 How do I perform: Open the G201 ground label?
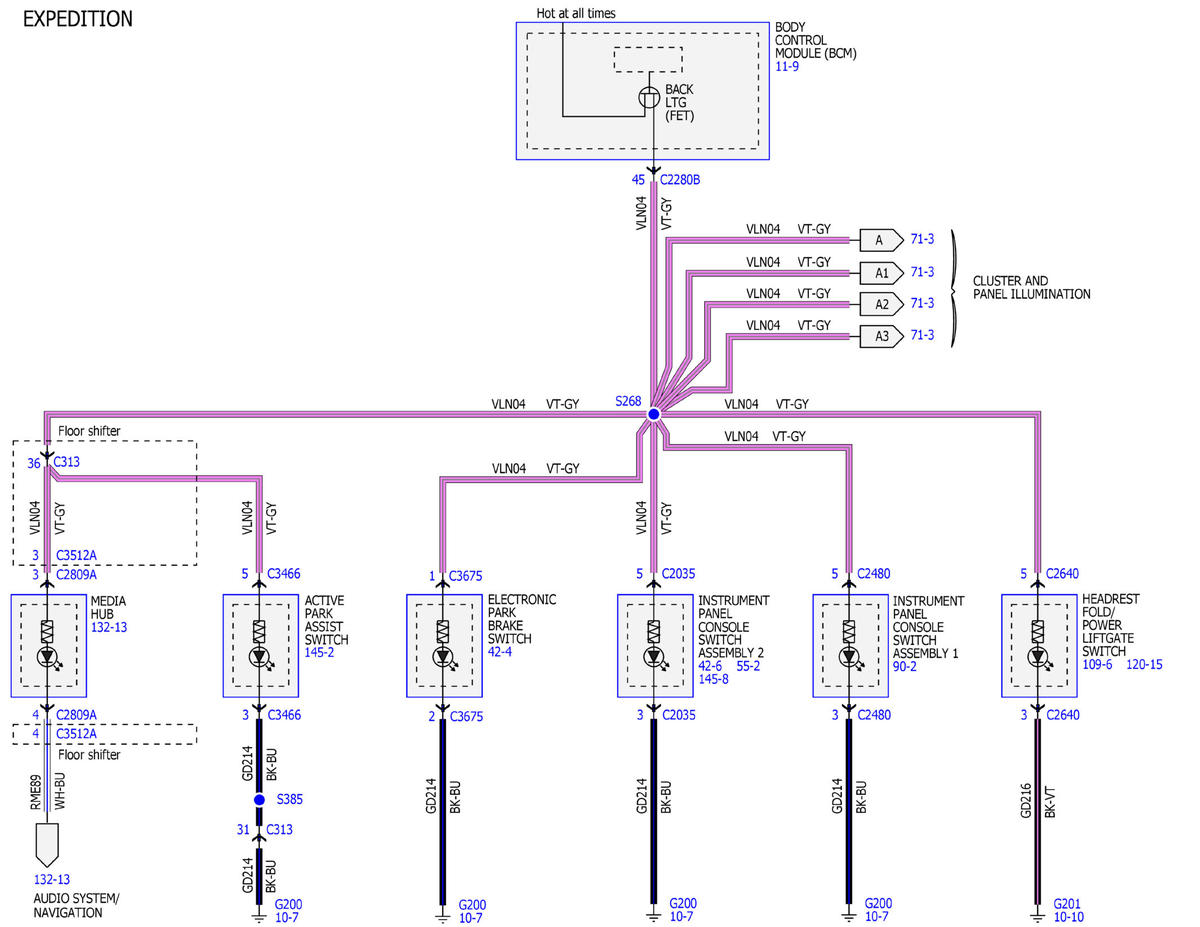click(1067, 904)
